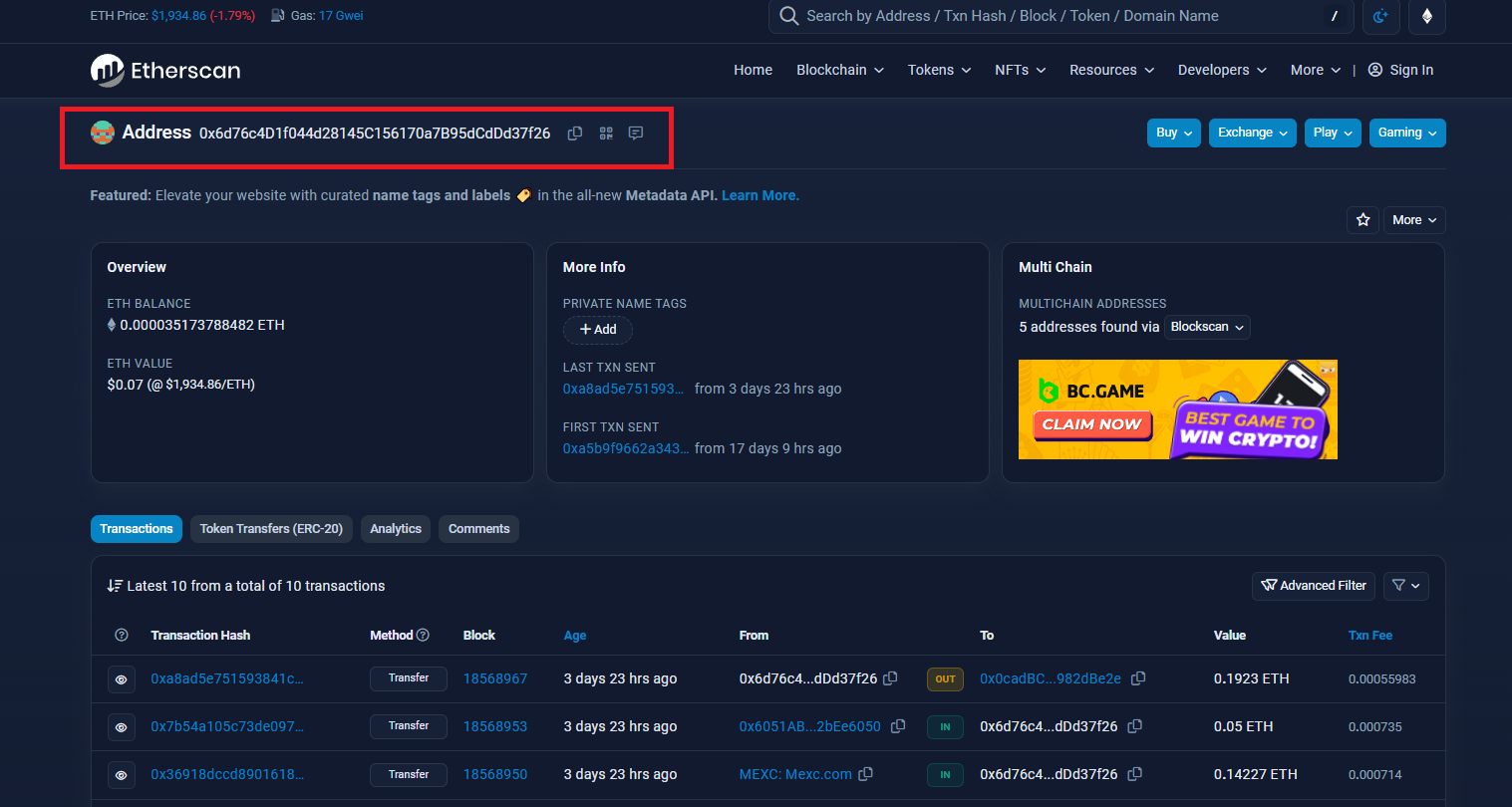Select the Transactions tab
This screenshot has width=1512, height=807.
pos(137,529)
